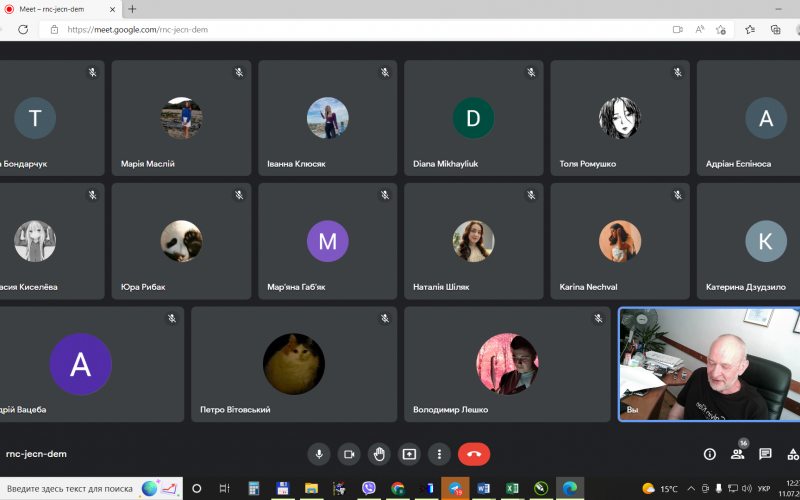Click the camera permission icon in address bar
This screenshot has height=500, width=800.
click(x=678, y=30)
